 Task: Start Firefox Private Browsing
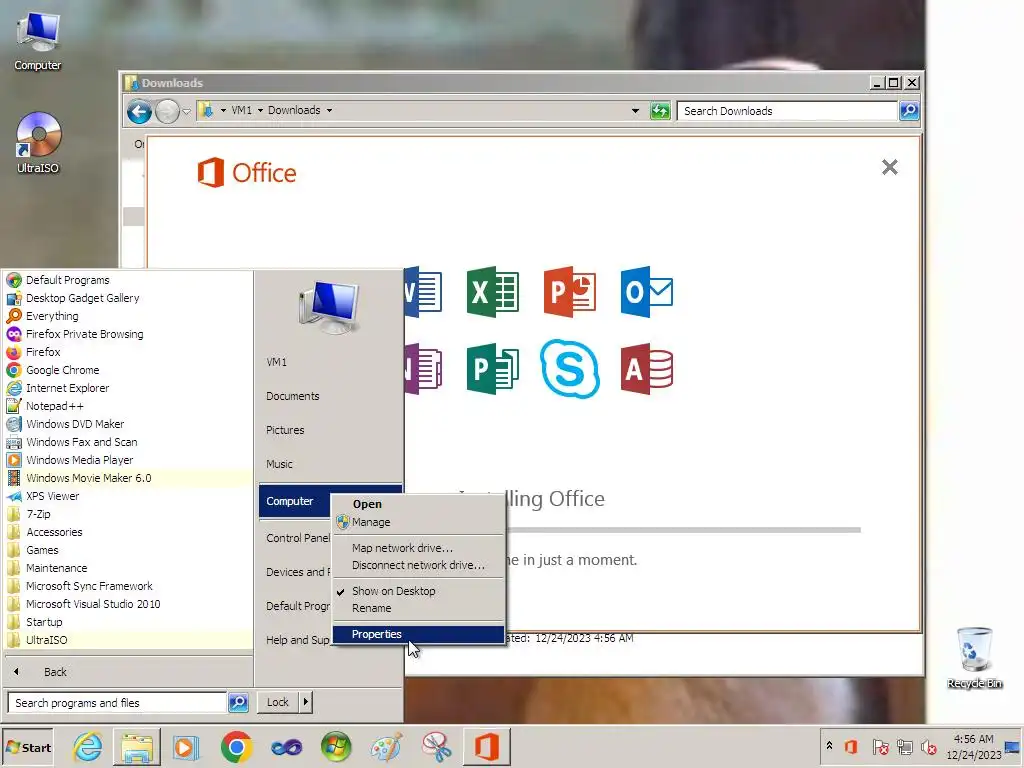coord(84,334)
